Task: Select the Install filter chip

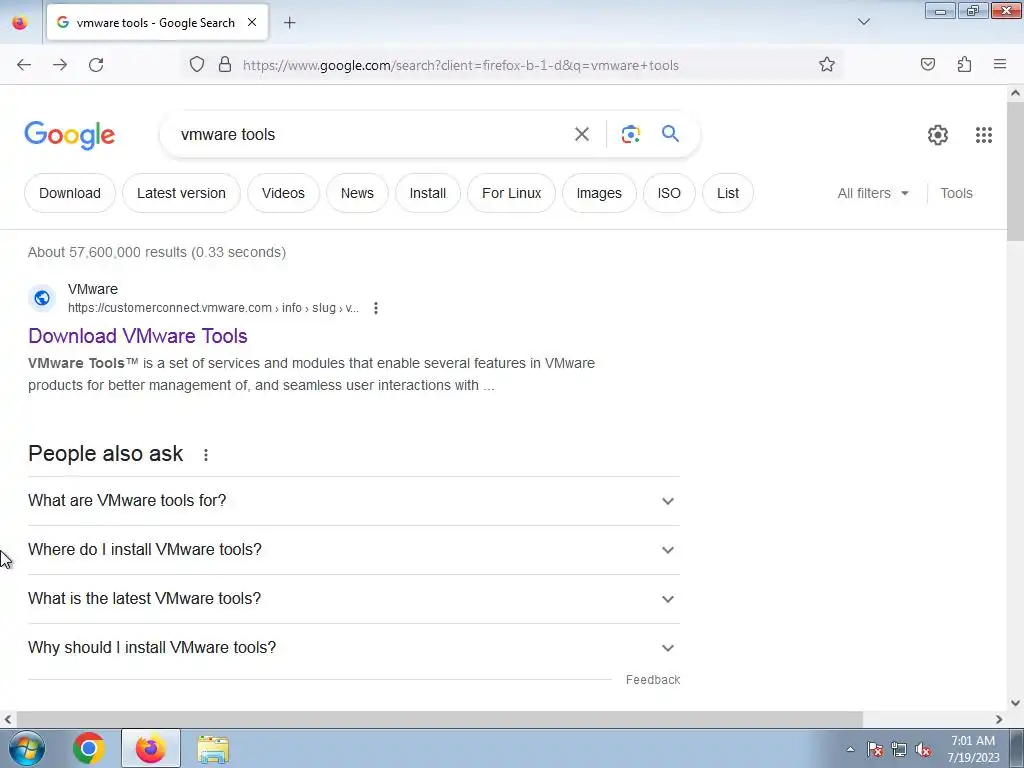Action: click(x=428, y=193)
